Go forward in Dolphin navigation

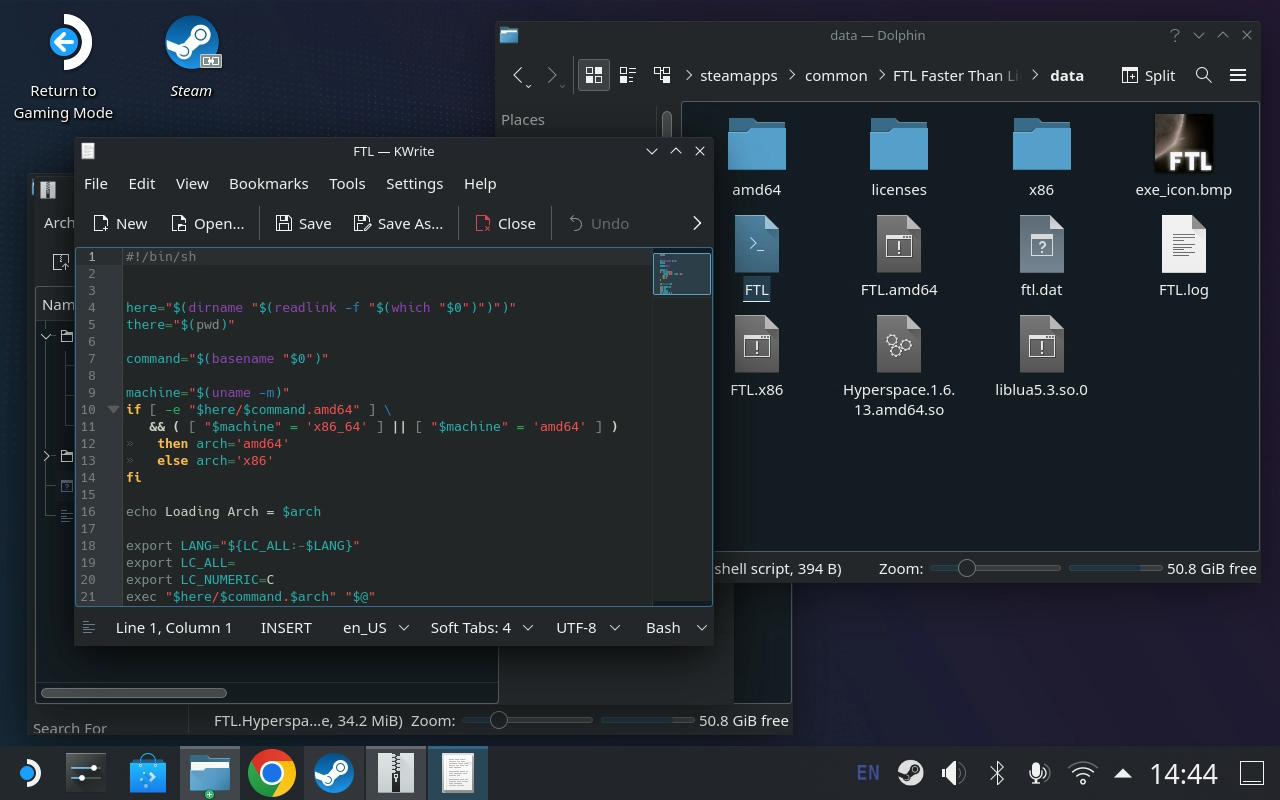552,75
